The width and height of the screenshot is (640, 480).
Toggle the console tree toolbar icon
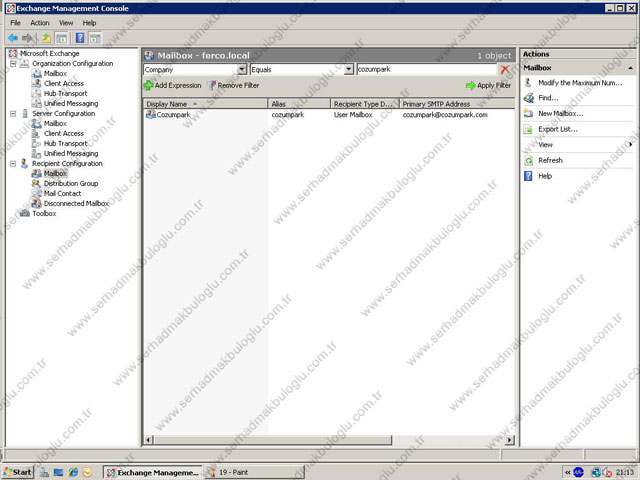point(62,38)
